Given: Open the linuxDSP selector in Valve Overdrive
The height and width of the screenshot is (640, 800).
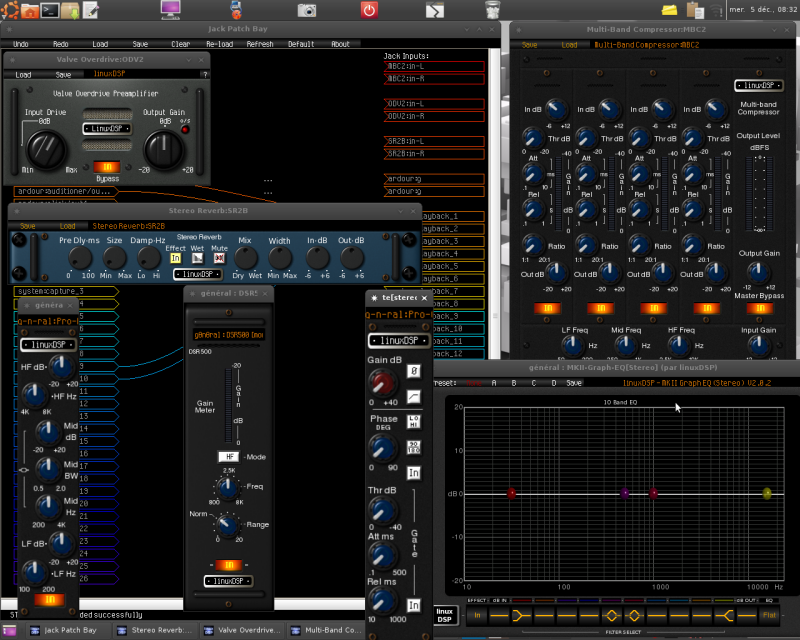Looking at the screenshot, I should (107, 129).
